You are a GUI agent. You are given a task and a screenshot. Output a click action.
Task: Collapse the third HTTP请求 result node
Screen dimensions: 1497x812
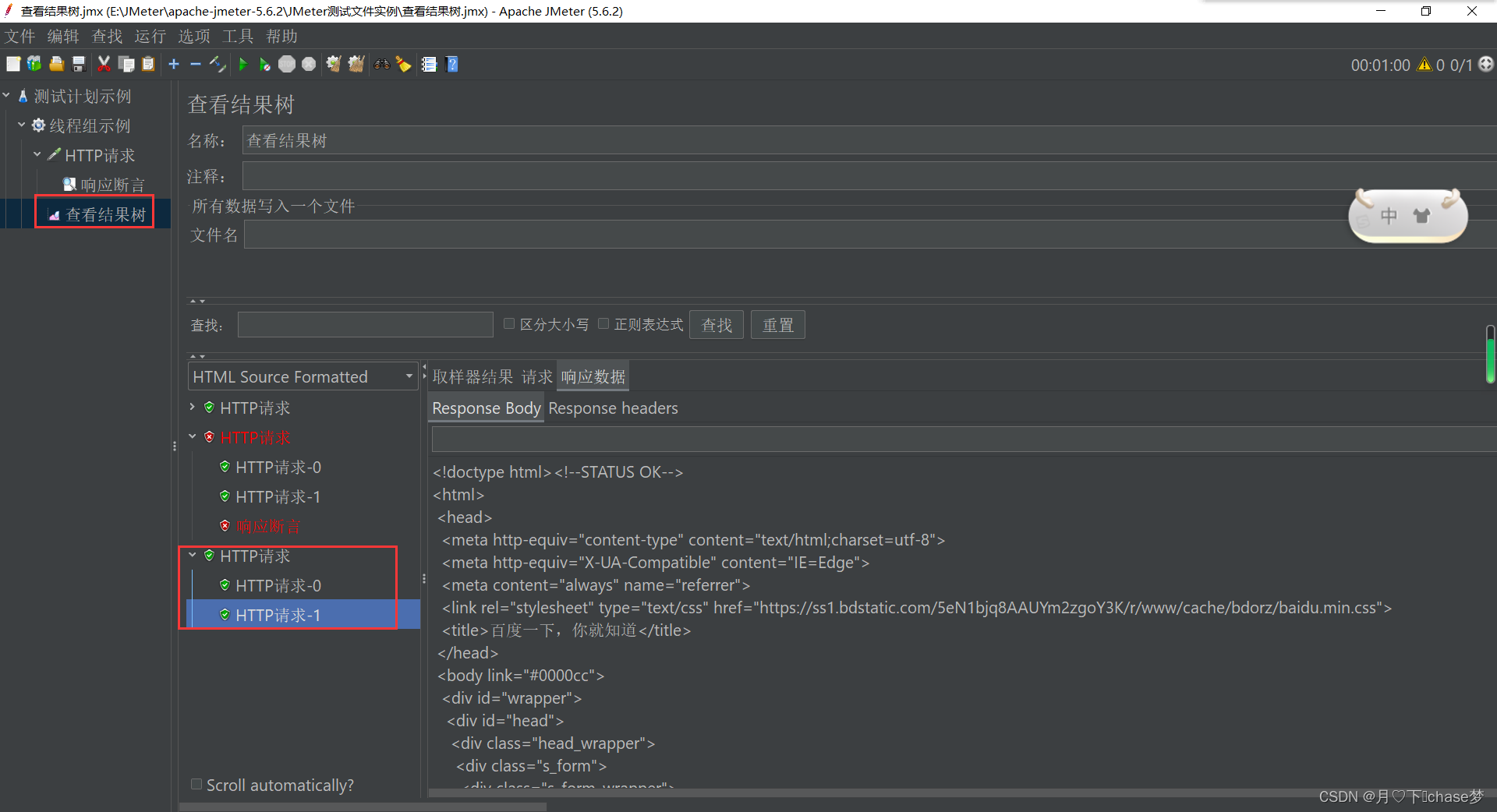pyautogui.click(x=193, y=555)
